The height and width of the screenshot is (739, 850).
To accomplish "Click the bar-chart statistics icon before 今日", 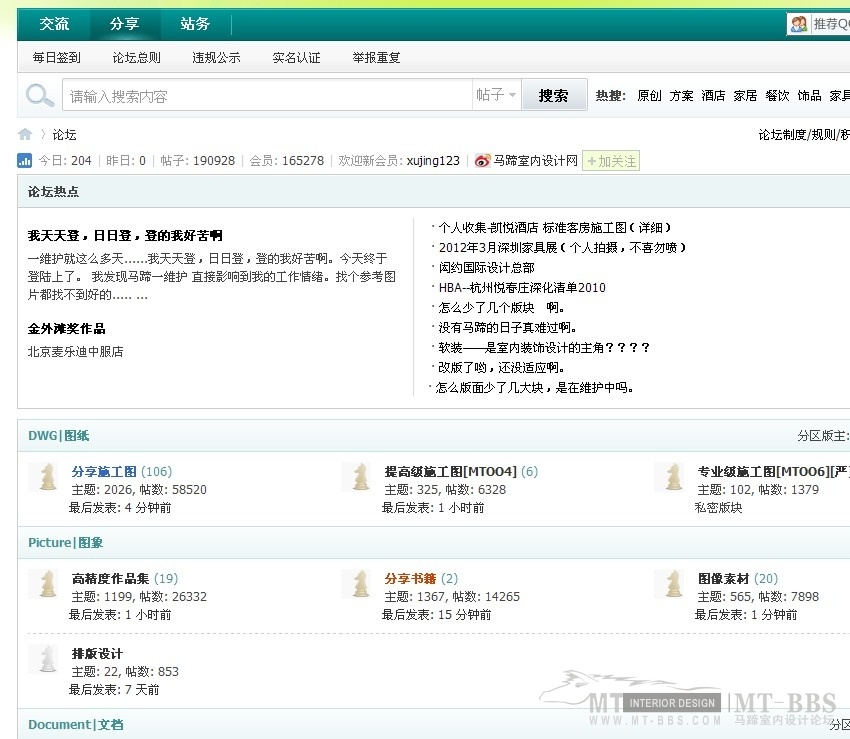I will point(24,160).
